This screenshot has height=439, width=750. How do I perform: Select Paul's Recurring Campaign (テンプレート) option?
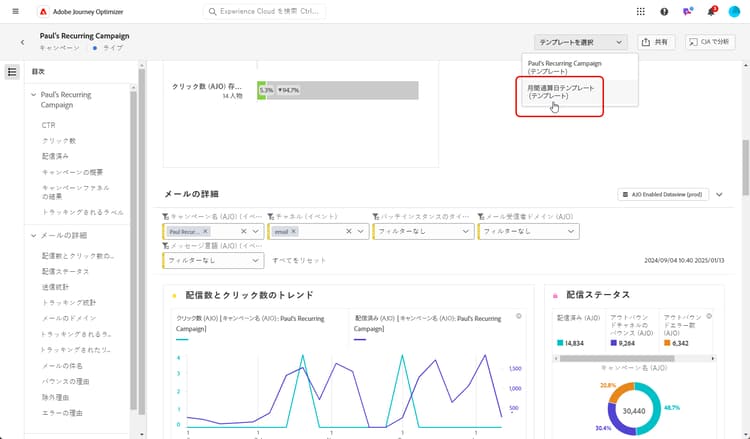coord(580,67)
